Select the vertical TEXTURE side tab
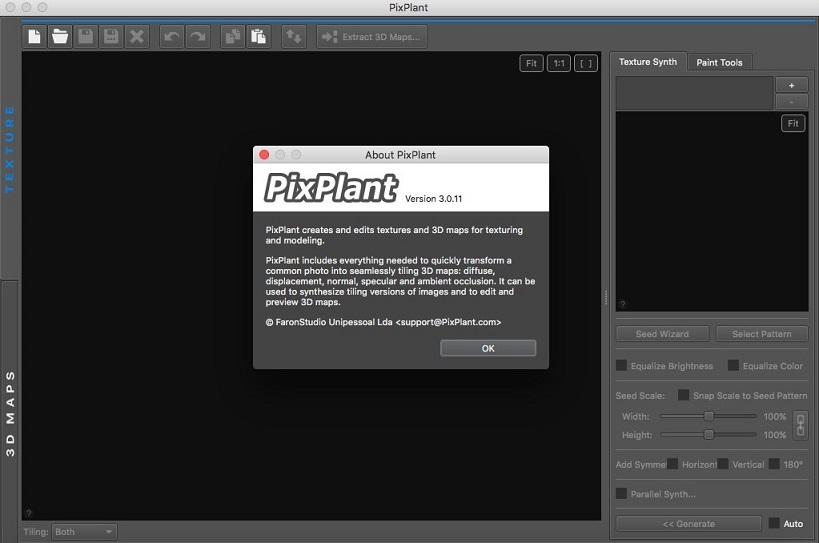The width and height of the screenshot is (819, 543). pyautogui.click(x=9, y=149)
